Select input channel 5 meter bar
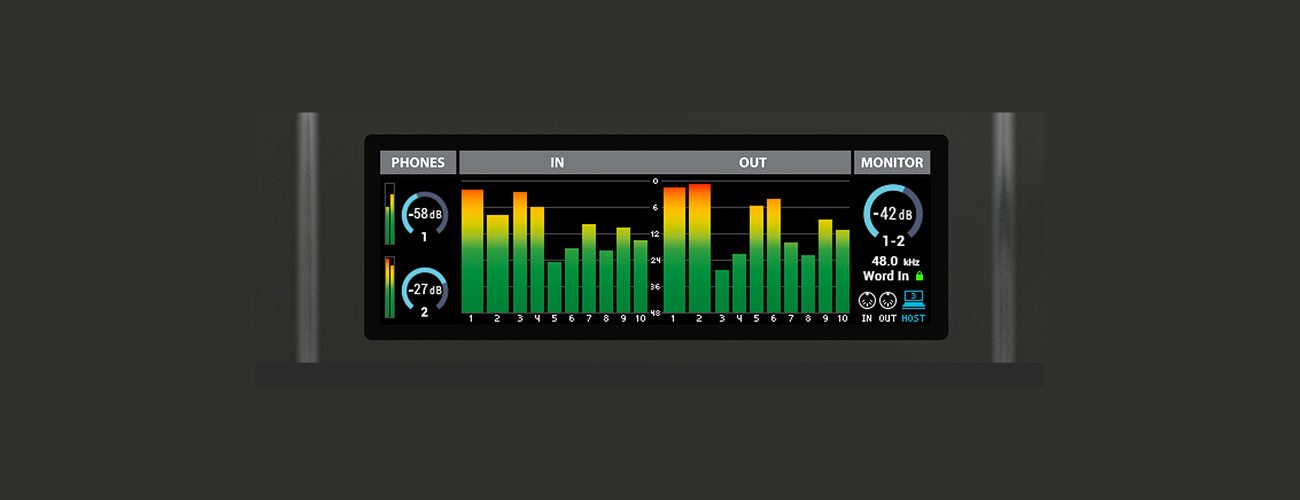 pos(554,287)
